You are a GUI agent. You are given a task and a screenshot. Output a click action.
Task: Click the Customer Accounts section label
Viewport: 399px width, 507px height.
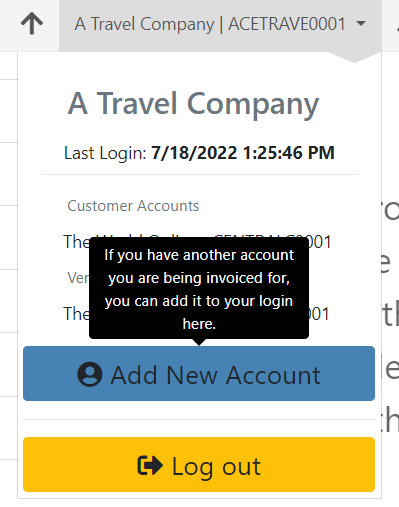pos(133,206)
